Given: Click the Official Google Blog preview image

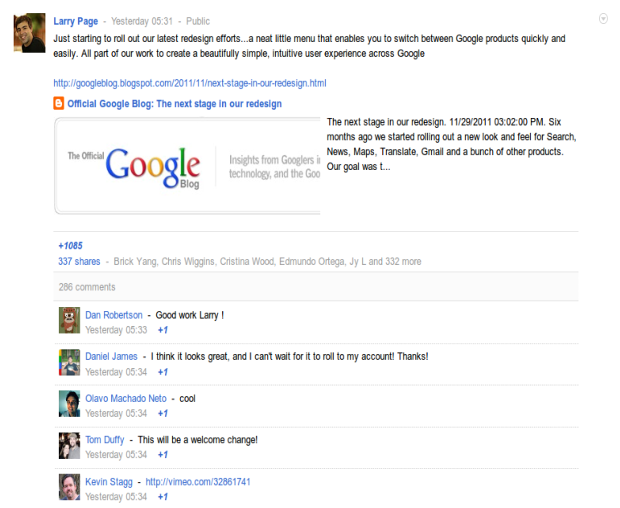Looking at the screenshot, I should (187, 166).
